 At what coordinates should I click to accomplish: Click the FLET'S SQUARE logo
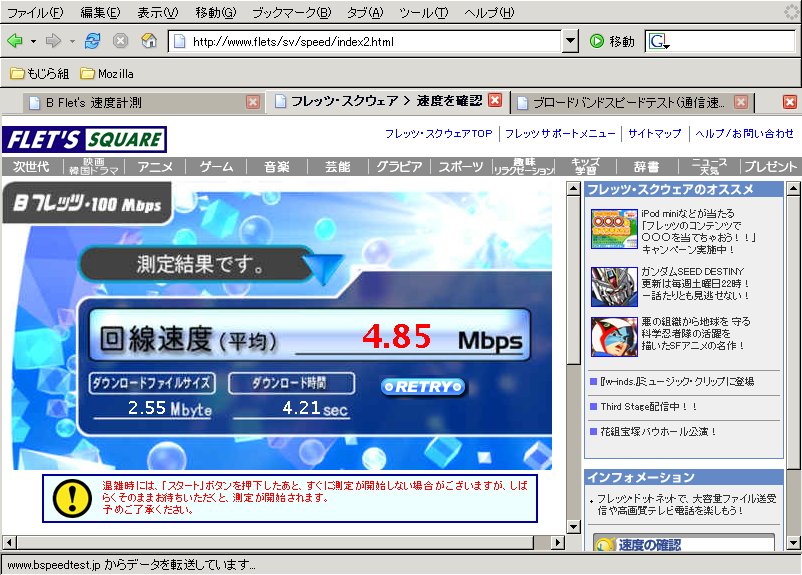84,140
